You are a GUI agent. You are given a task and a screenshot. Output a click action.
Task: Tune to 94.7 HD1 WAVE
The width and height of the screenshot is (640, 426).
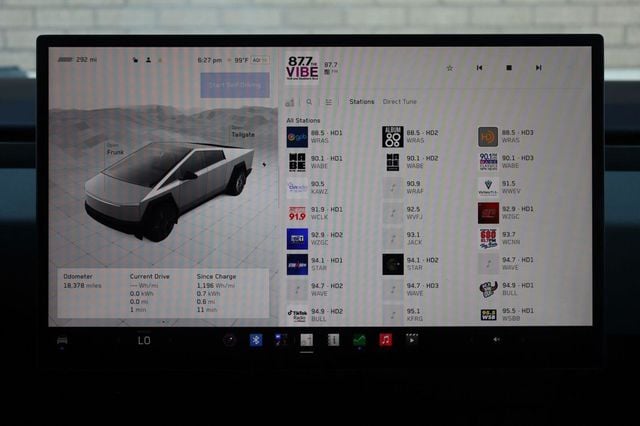tap(506, 264)
